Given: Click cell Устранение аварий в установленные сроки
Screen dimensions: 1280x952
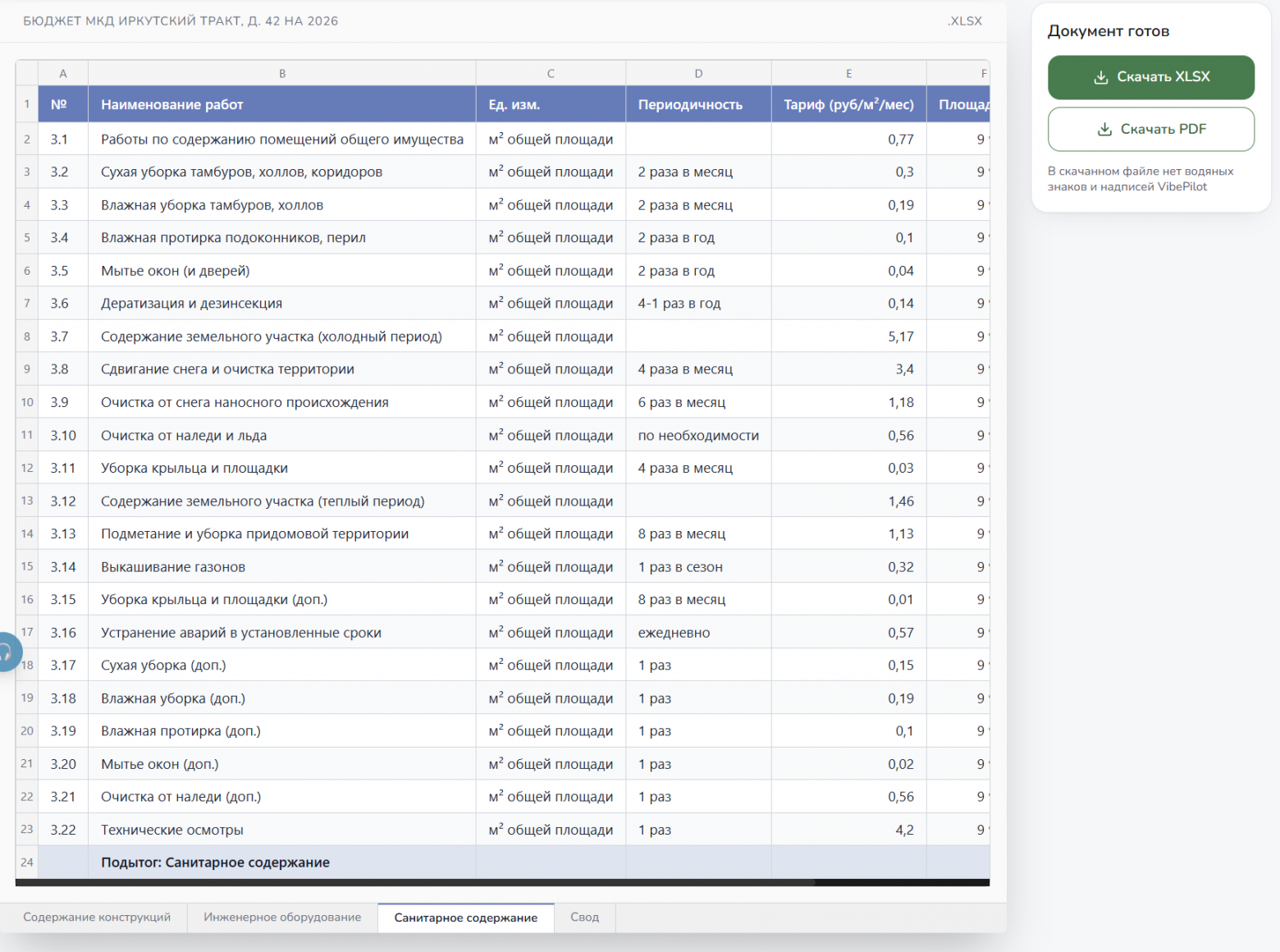Looking at the screenshot, I should coord(282,633).
